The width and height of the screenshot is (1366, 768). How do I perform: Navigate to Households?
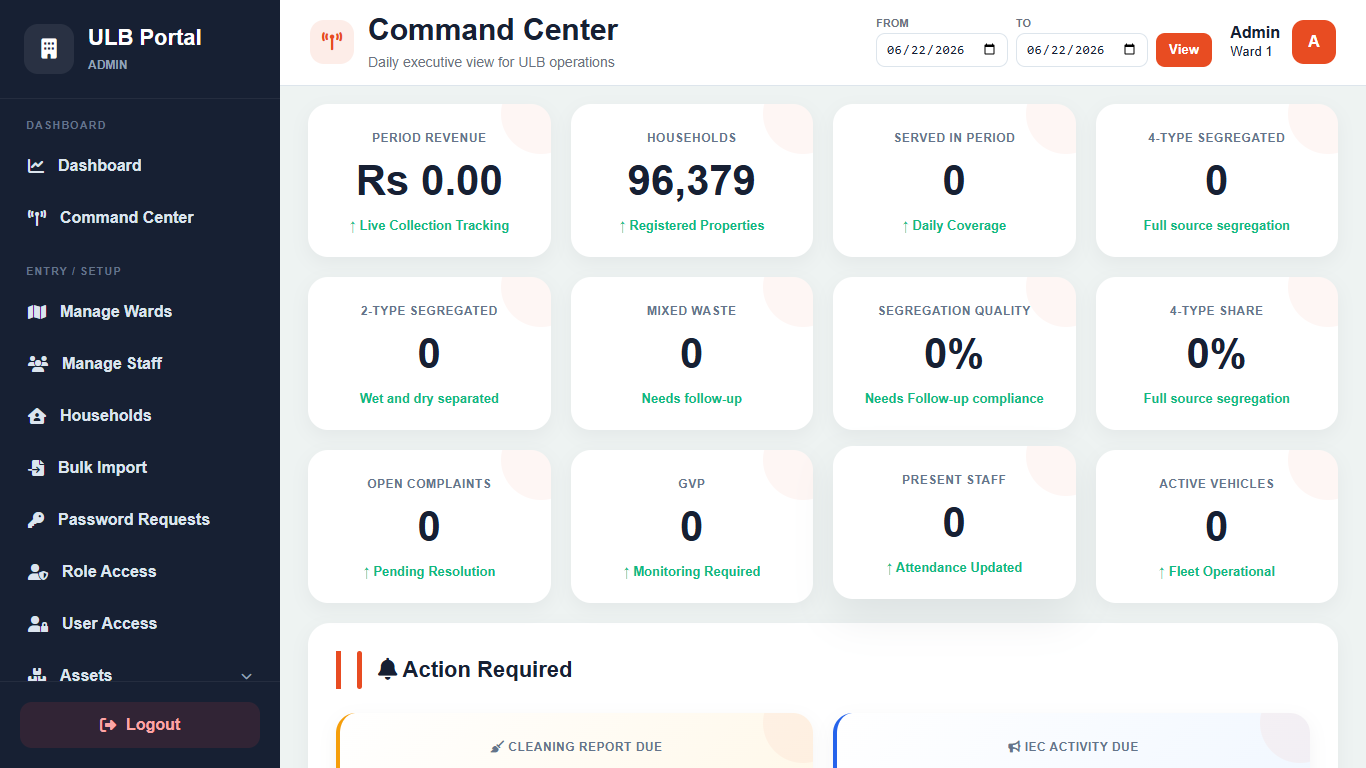(x=140, y=416)
